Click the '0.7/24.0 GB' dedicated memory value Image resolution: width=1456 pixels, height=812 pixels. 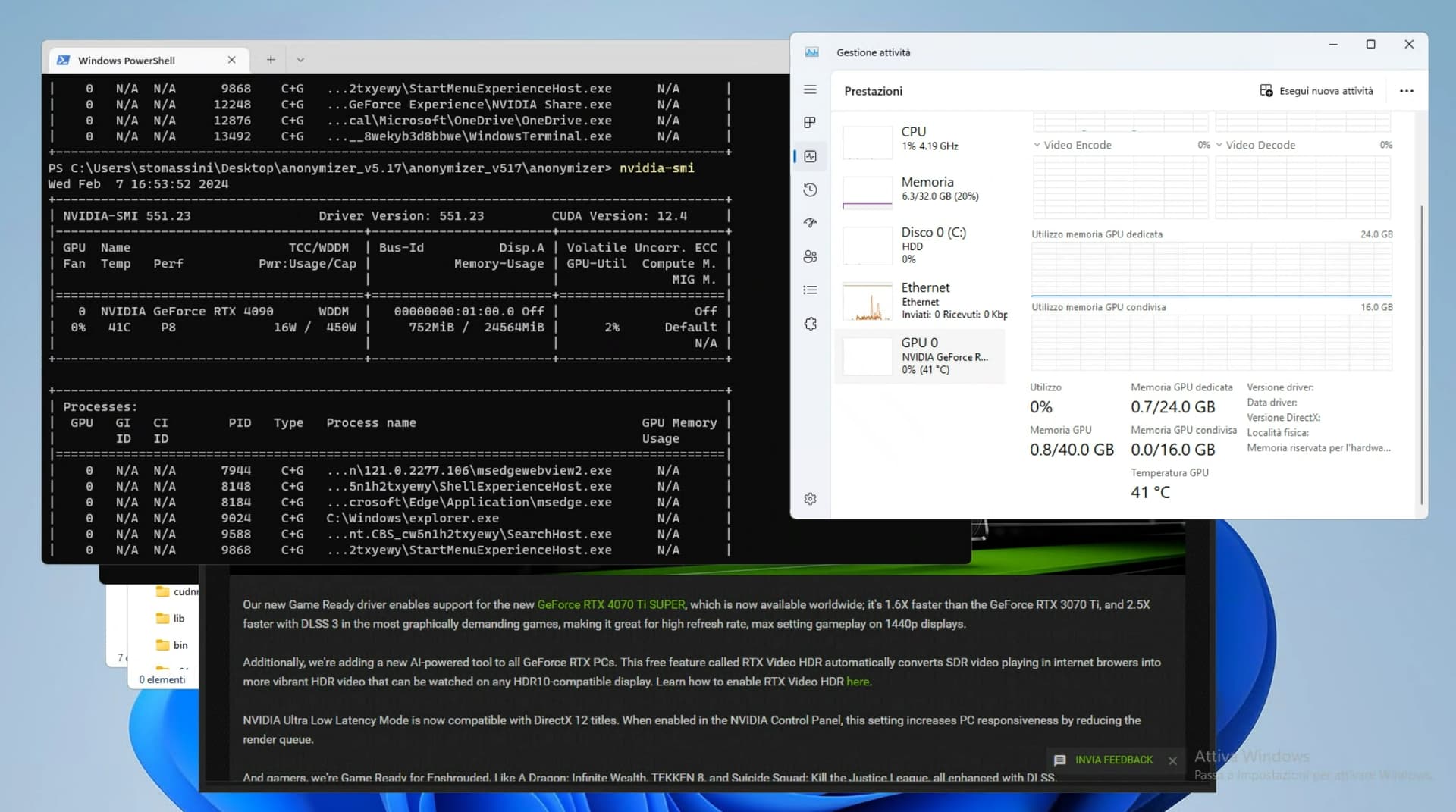point(1172,407)
